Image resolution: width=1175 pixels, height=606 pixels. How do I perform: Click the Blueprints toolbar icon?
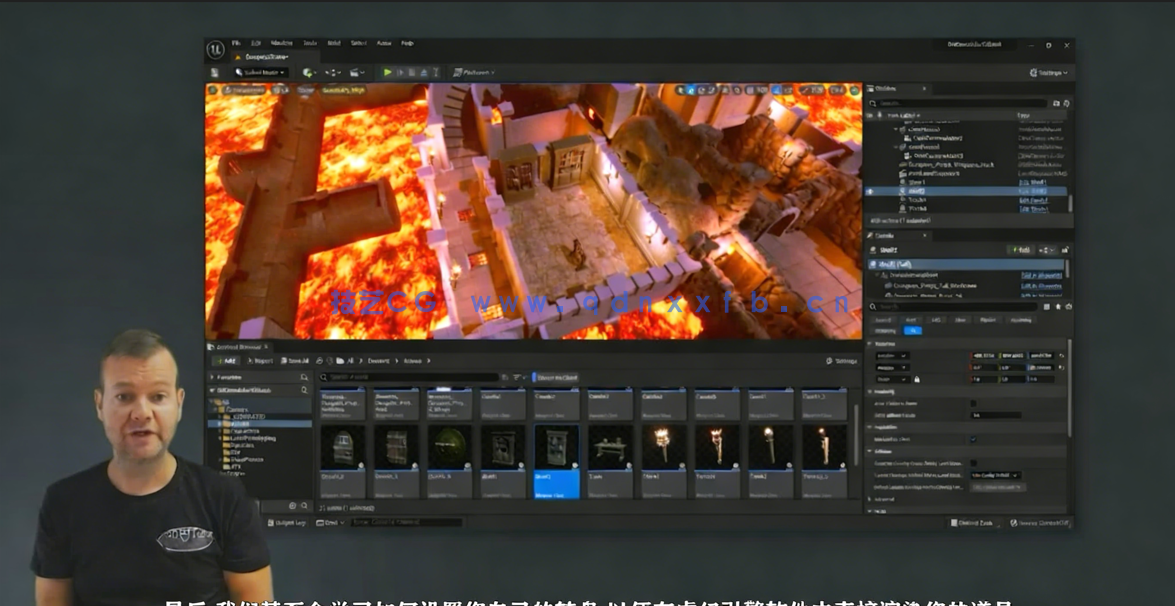[330, 72]
